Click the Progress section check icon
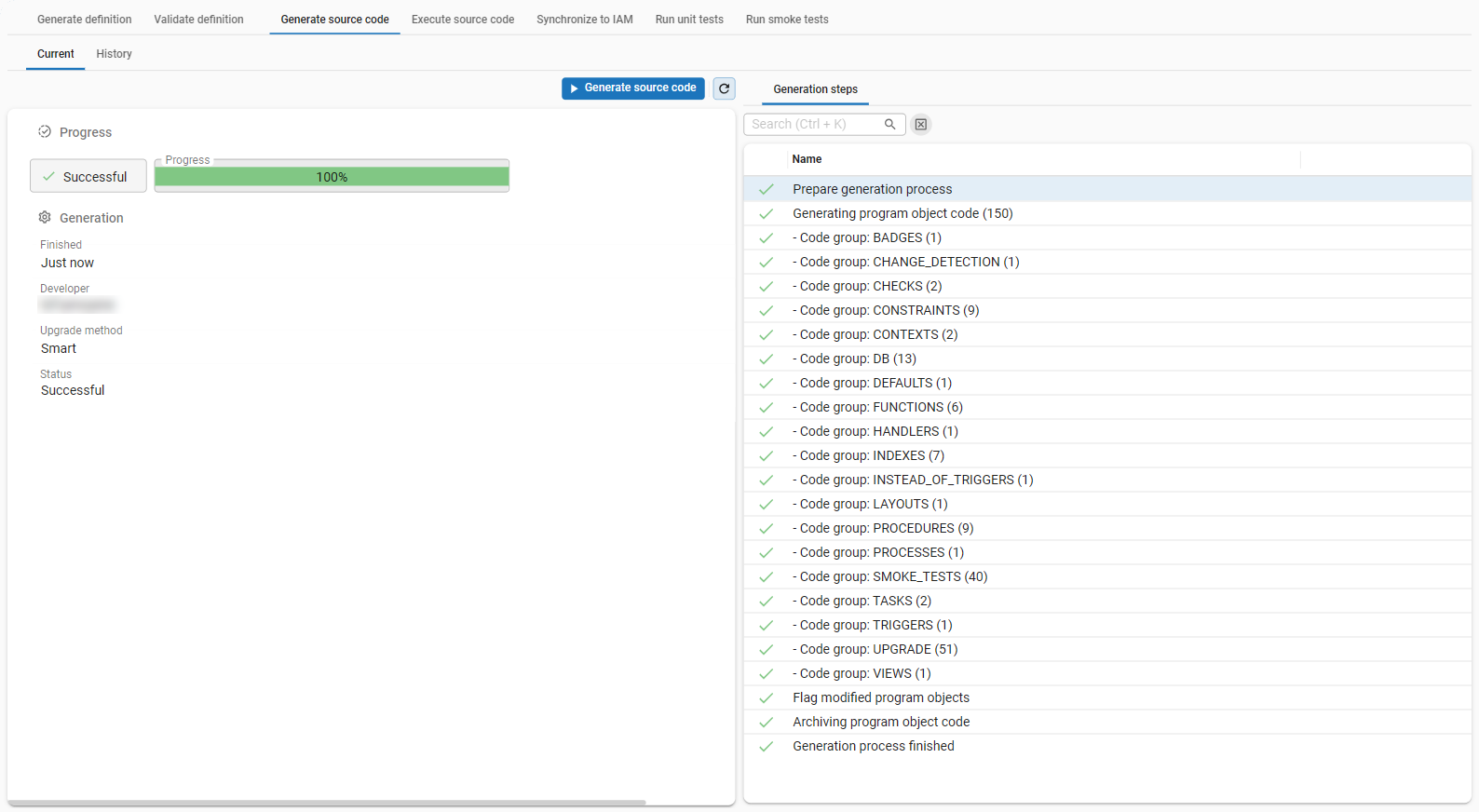Screen dimensions: 1479x812 [45, 132]
